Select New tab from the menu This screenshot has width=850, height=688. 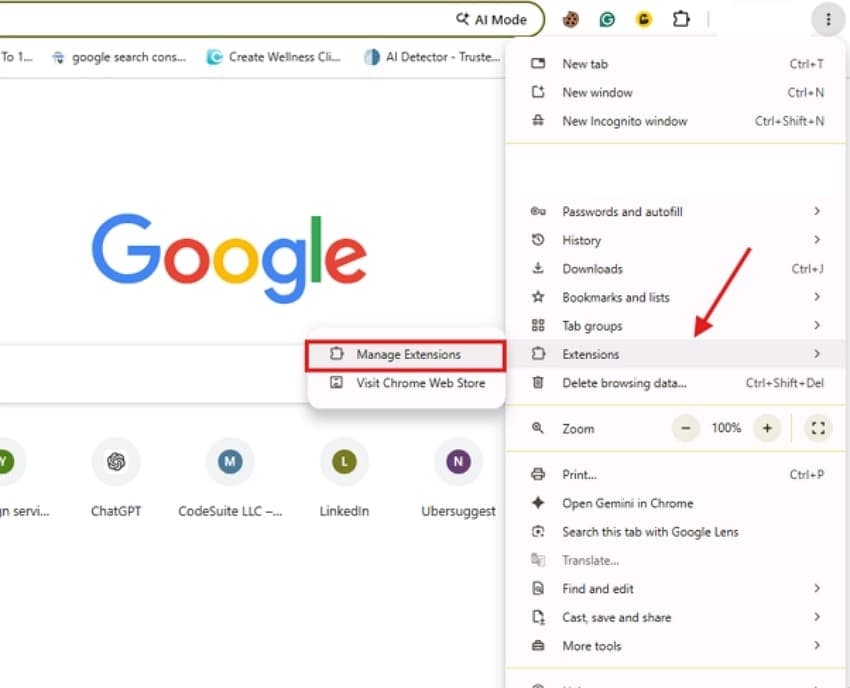(x=675, y=64)
